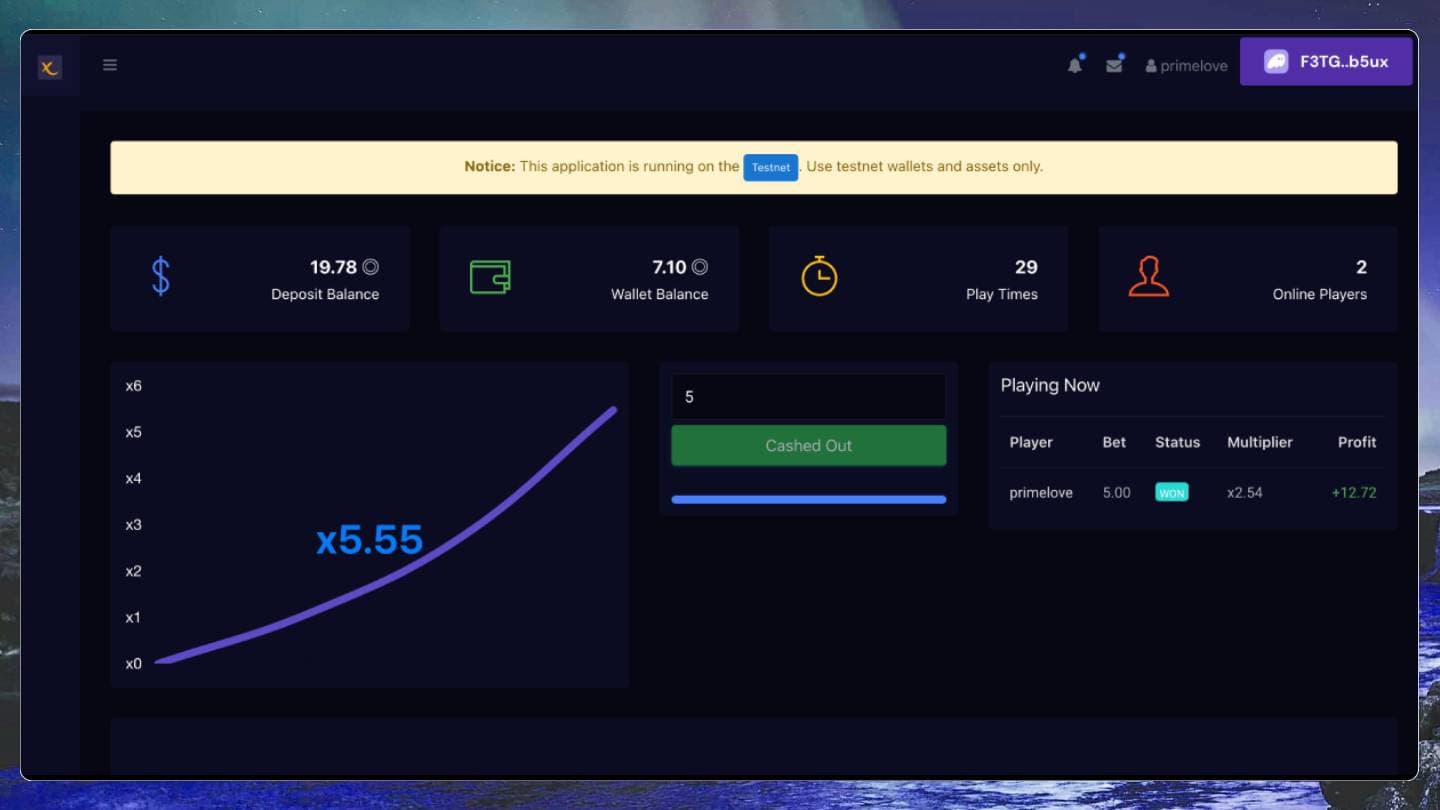Click the F3TG..b5ux wallet button
The width and height of the screenshot is (1440, 810).
coord(1326,62)
